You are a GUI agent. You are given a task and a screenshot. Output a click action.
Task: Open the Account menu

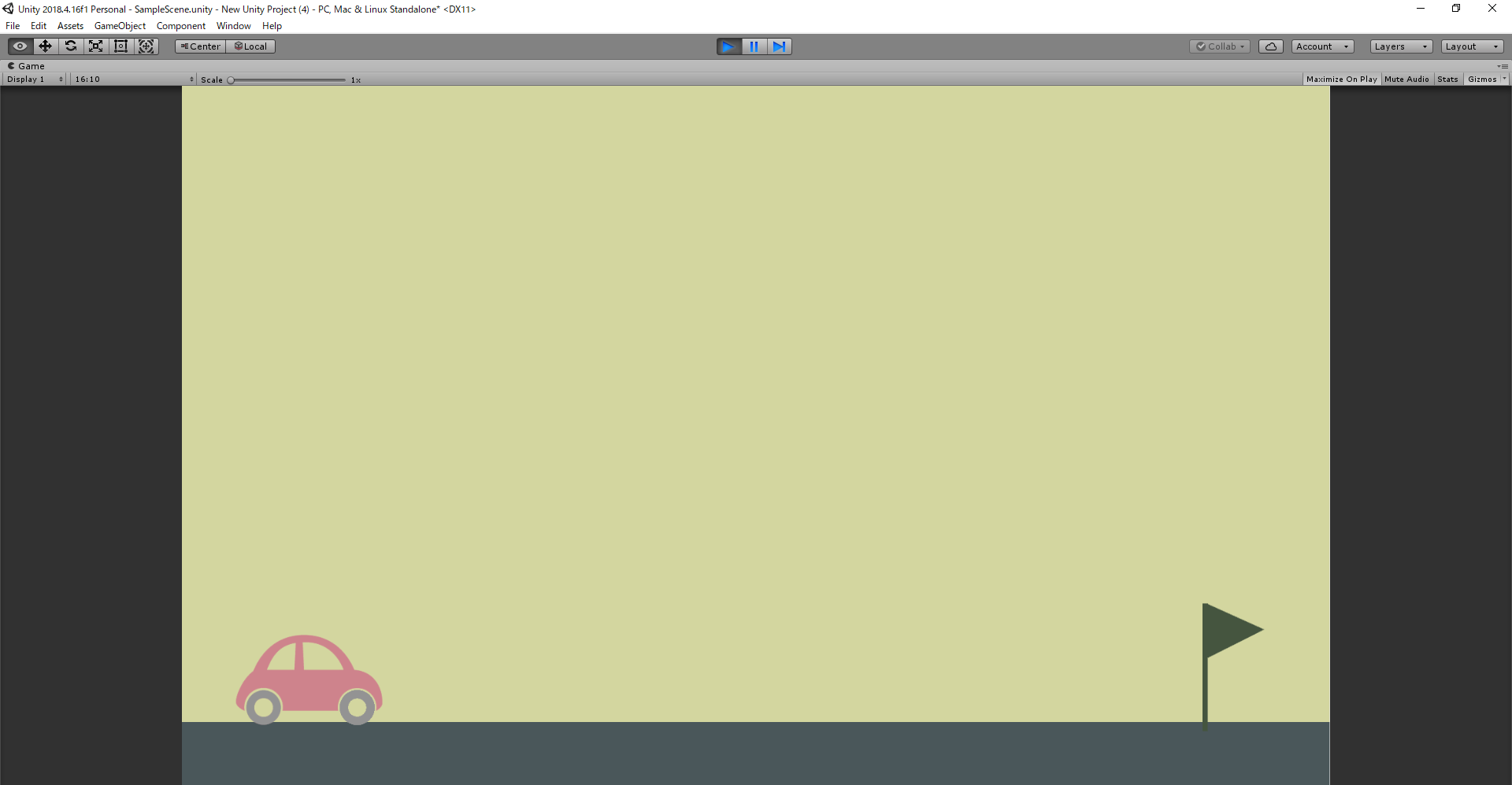[1321, 46]
